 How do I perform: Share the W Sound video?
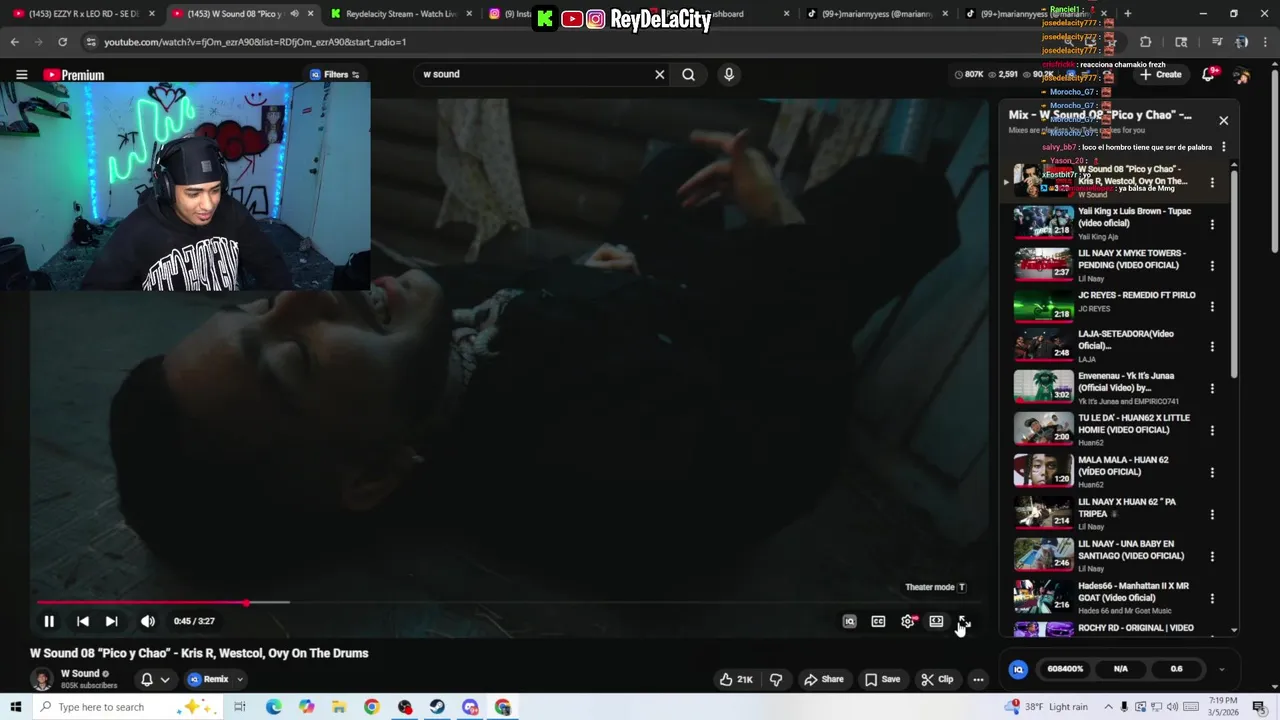coord(823,679)
